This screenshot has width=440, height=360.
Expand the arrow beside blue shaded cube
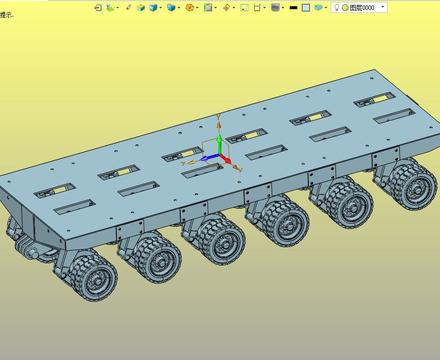[x=161, y=8]
